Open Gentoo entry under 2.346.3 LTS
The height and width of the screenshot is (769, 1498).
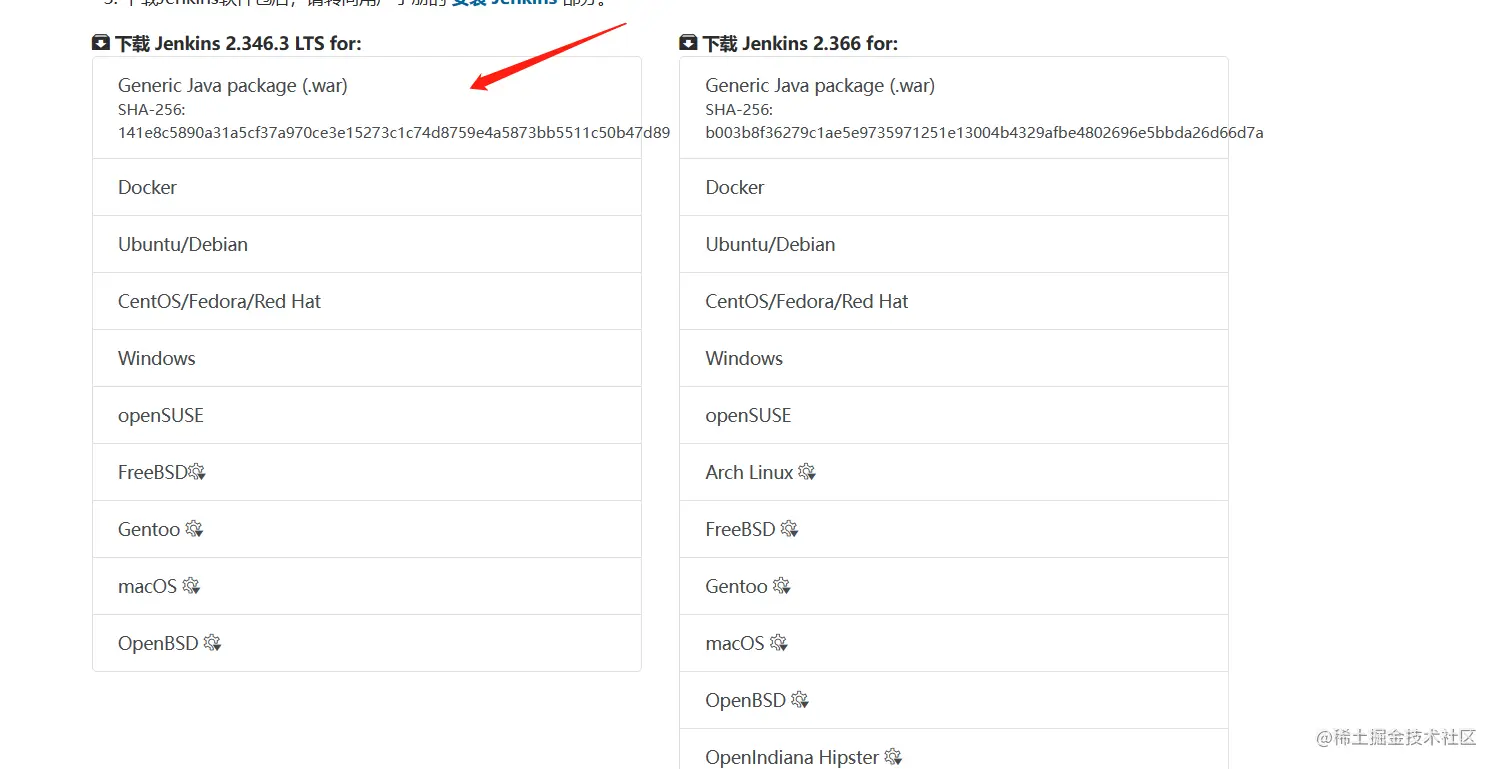[367, 529]
